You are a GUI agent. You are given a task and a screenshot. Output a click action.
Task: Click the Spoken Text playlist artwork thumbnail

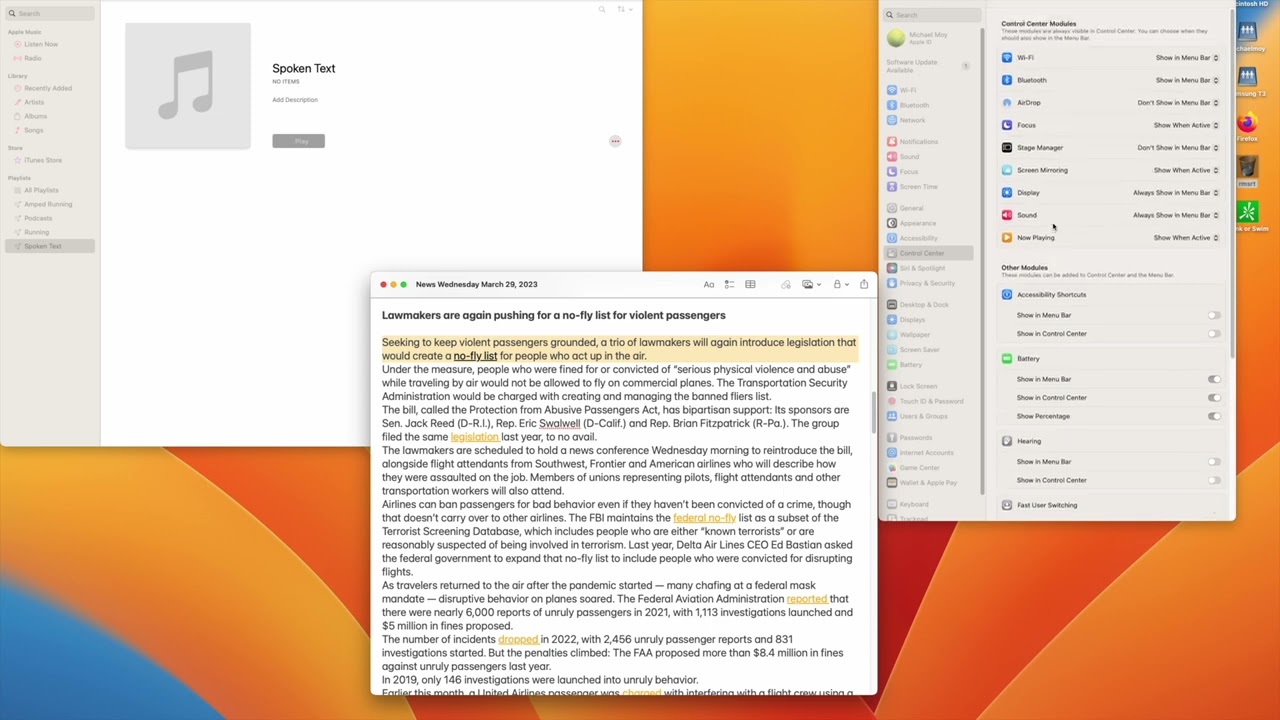click(x=188, y=86)
